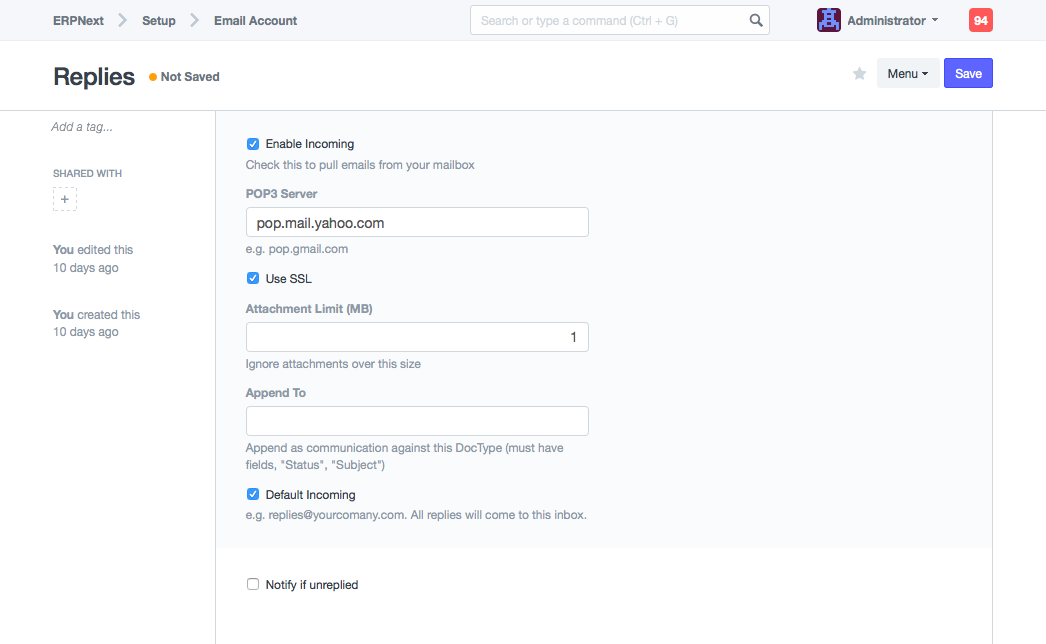Click the search magnifier icon

(x=756, y=20)
